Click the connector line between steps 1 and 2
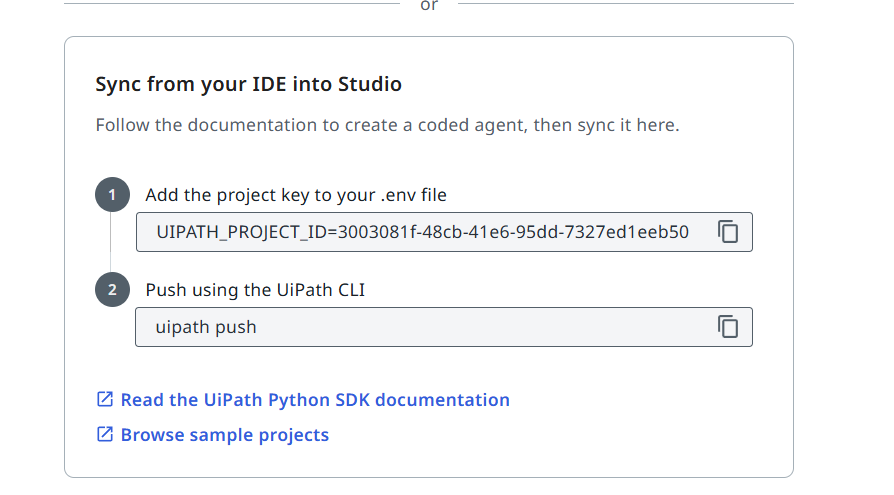This screenshot has width=894, height=495. click(x=112, y=243)
